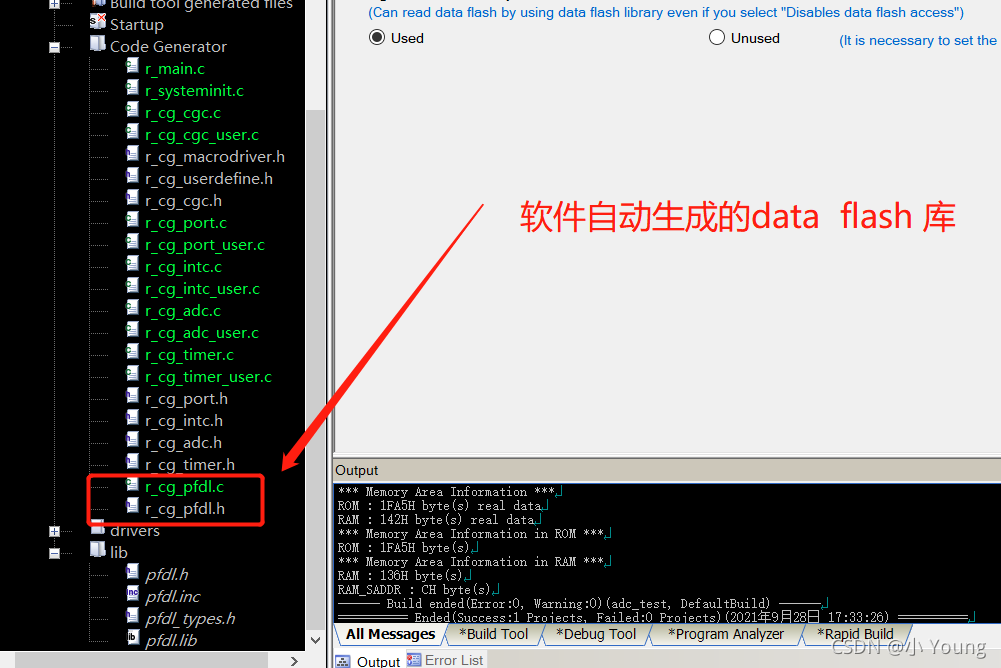The width and height of the screenshot is (1001, 668).
Task: Click the pfdl.lib library file icon
Action: click(132, 637)
